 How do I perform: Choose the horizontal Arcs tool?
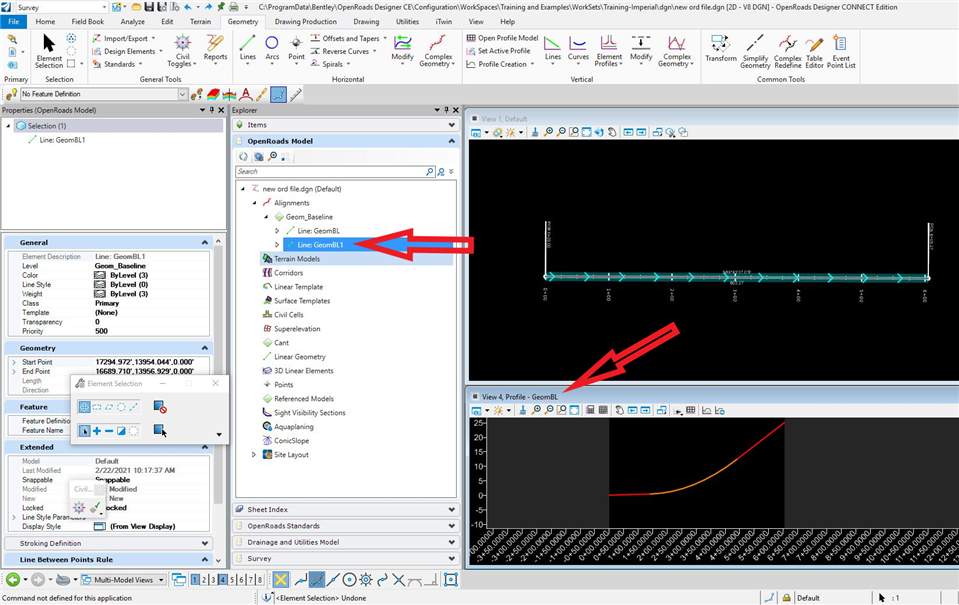tap(272, 48)
